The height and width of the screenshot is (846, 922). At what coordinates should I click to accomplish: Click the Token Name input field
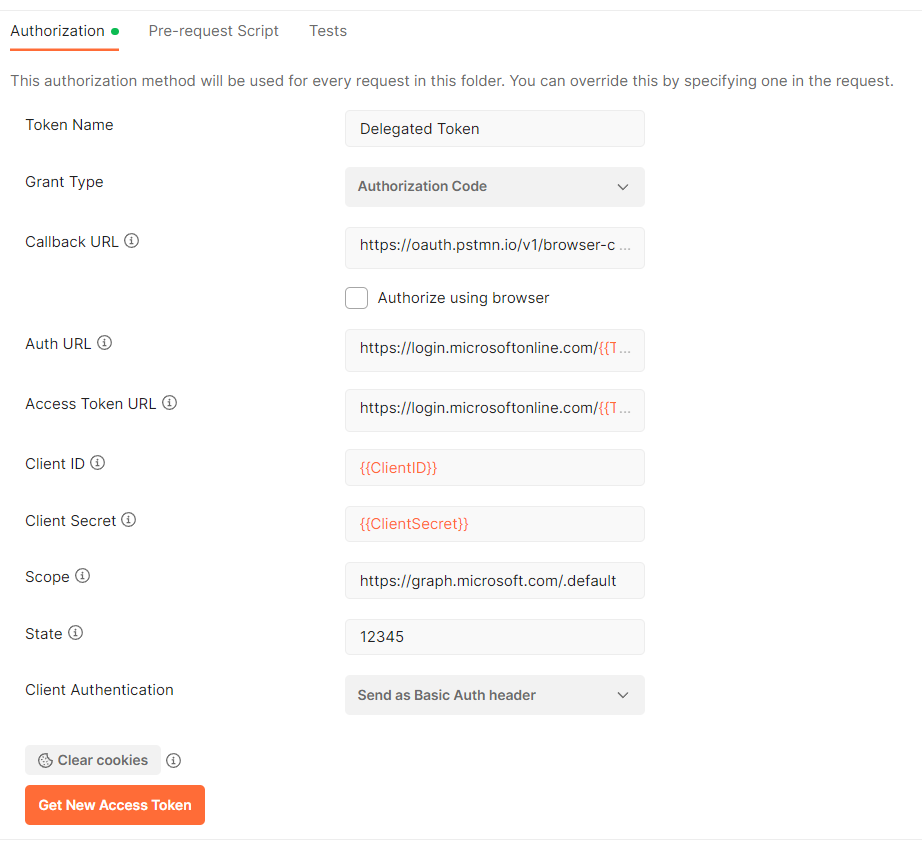pyautogui.click(x=495, y=129)
